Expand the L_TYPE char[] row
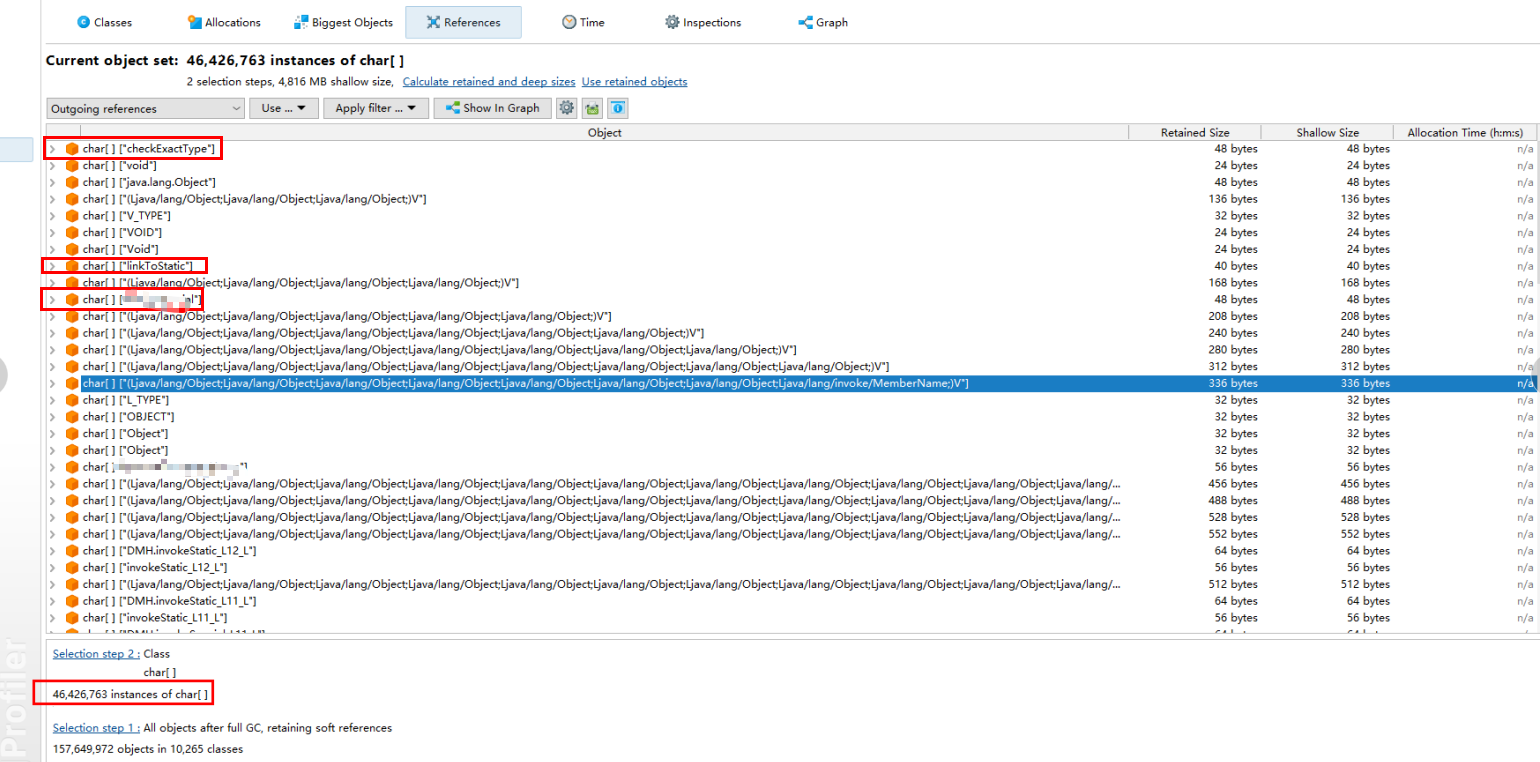Viewport: 1540px width, 762px height. click(x=52, y=400)
